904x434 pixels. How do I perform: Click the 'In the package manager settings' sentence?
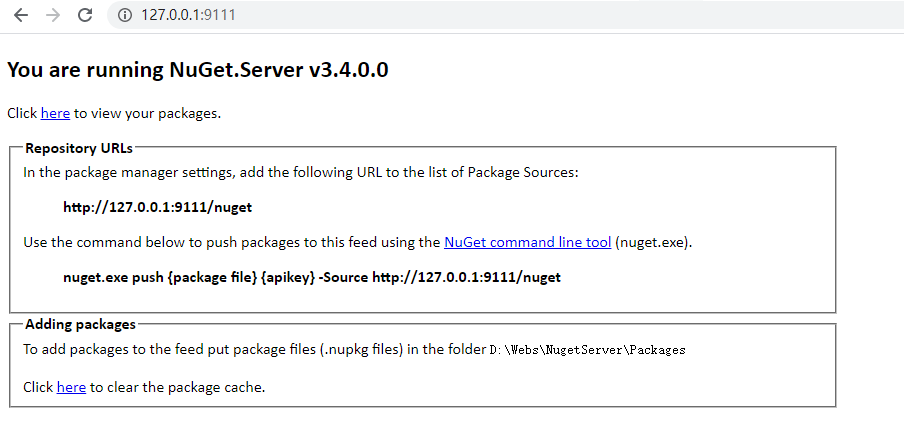point(300,172)
